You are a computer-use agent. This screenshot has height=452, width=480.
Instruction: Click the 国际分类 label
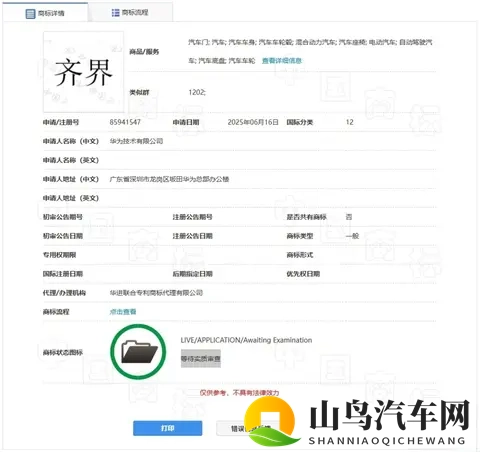(300, 122)
